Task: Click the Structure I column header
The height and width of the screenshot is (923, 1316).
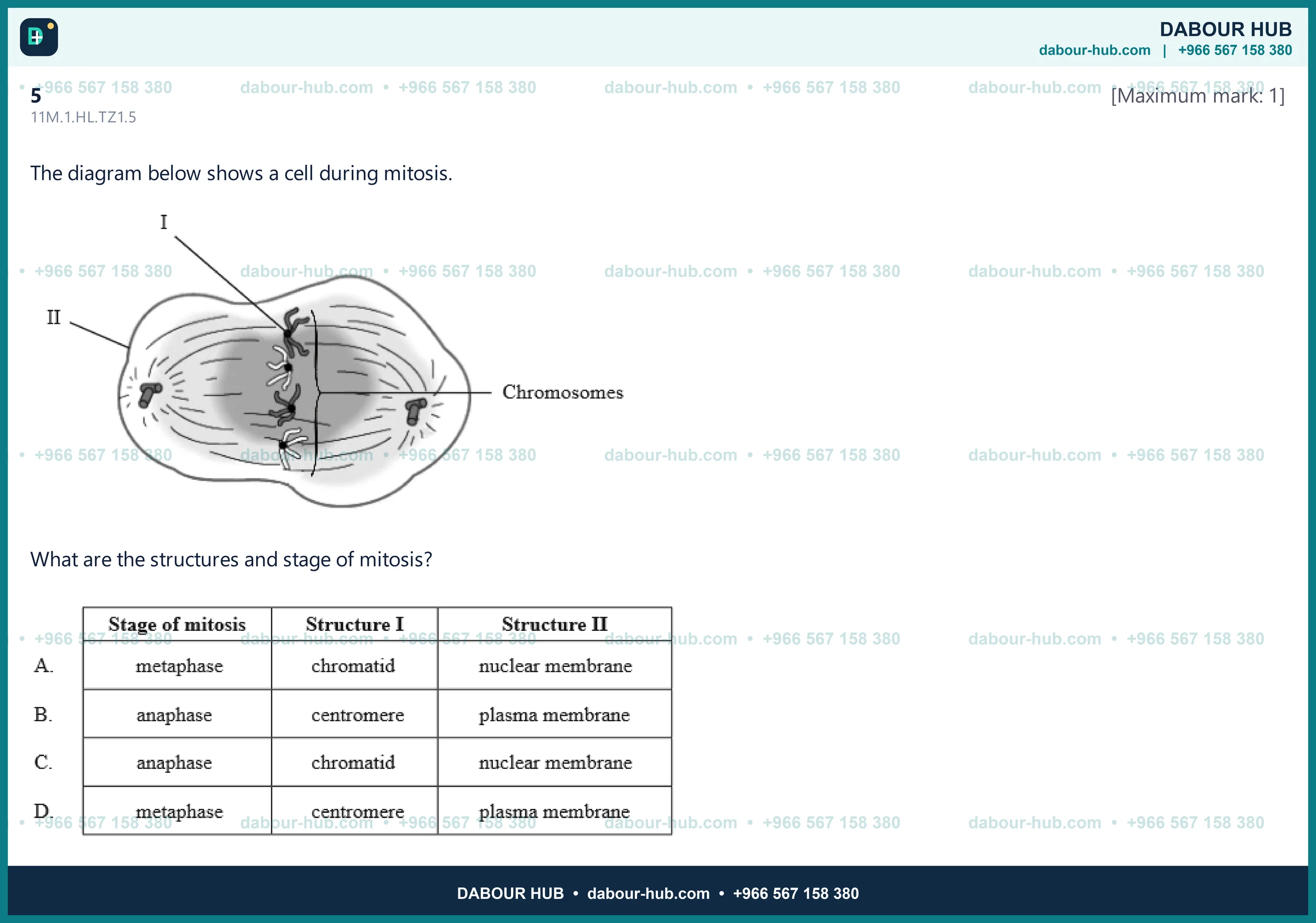Action: click(x=355, y=624)
